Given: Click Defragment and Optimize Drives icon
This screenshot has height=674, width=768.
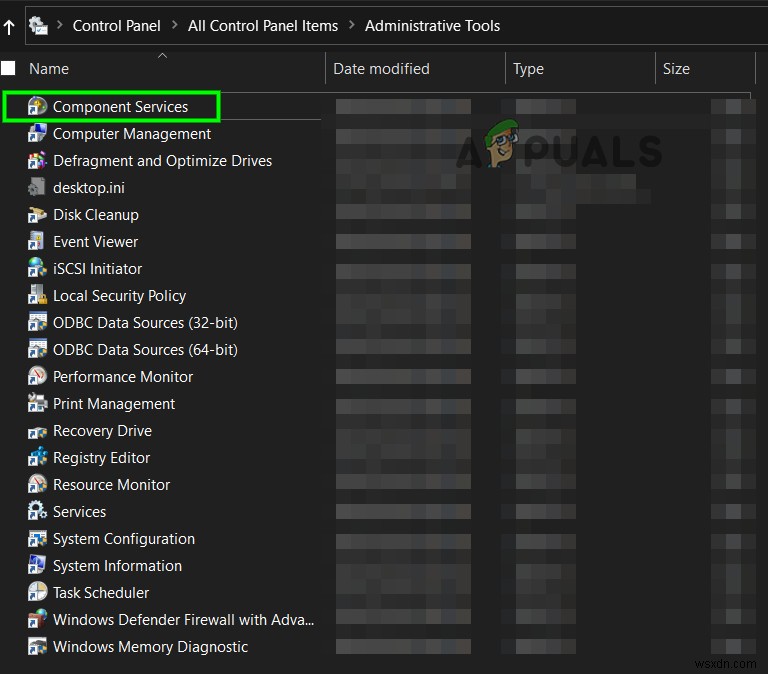Looking at the screenshot, I should 37,160.
